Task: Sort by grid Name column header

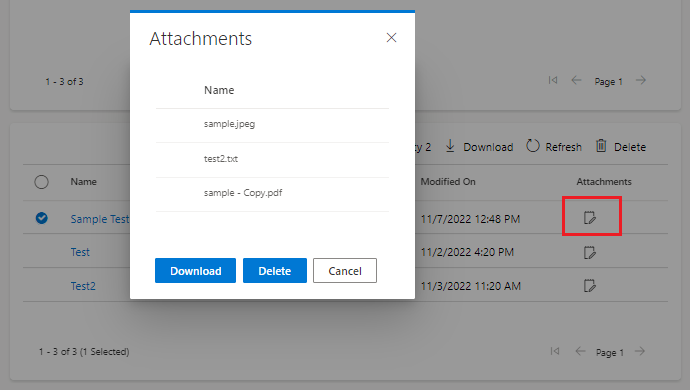Action: coord(84,181)
